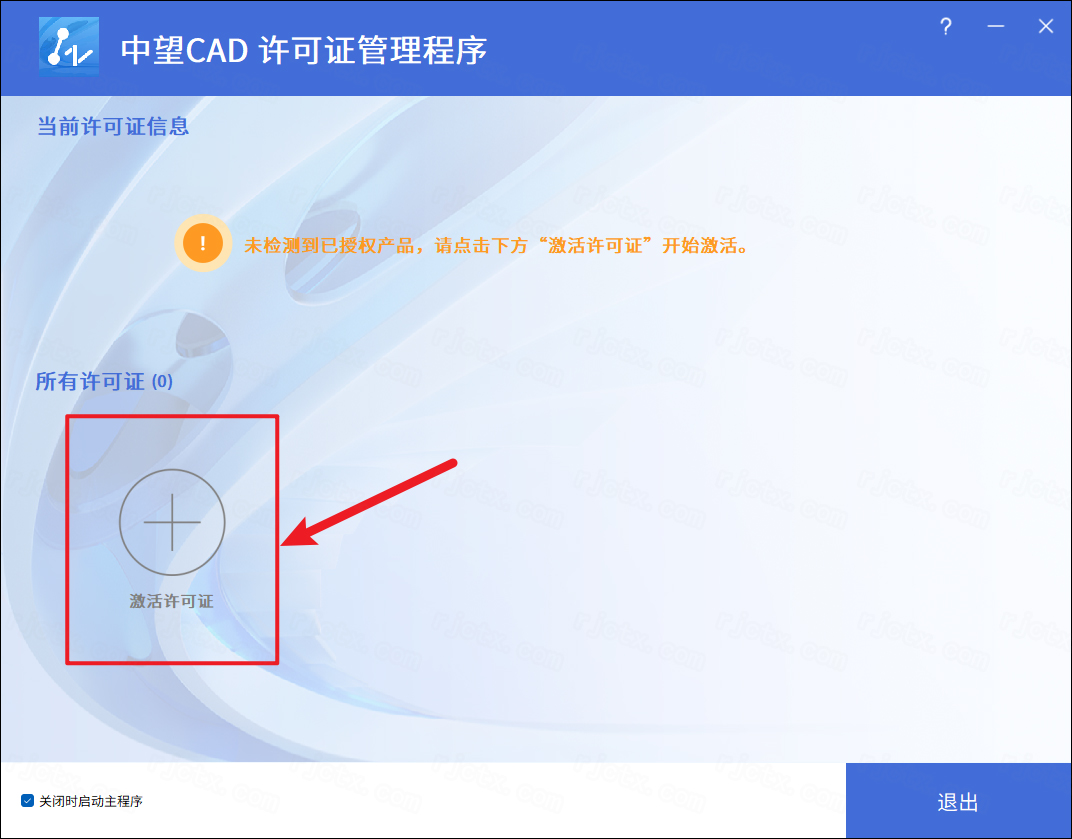Click the quoted “激活许可证” text in the warning
1072x839 pixels.
[595, 245]
